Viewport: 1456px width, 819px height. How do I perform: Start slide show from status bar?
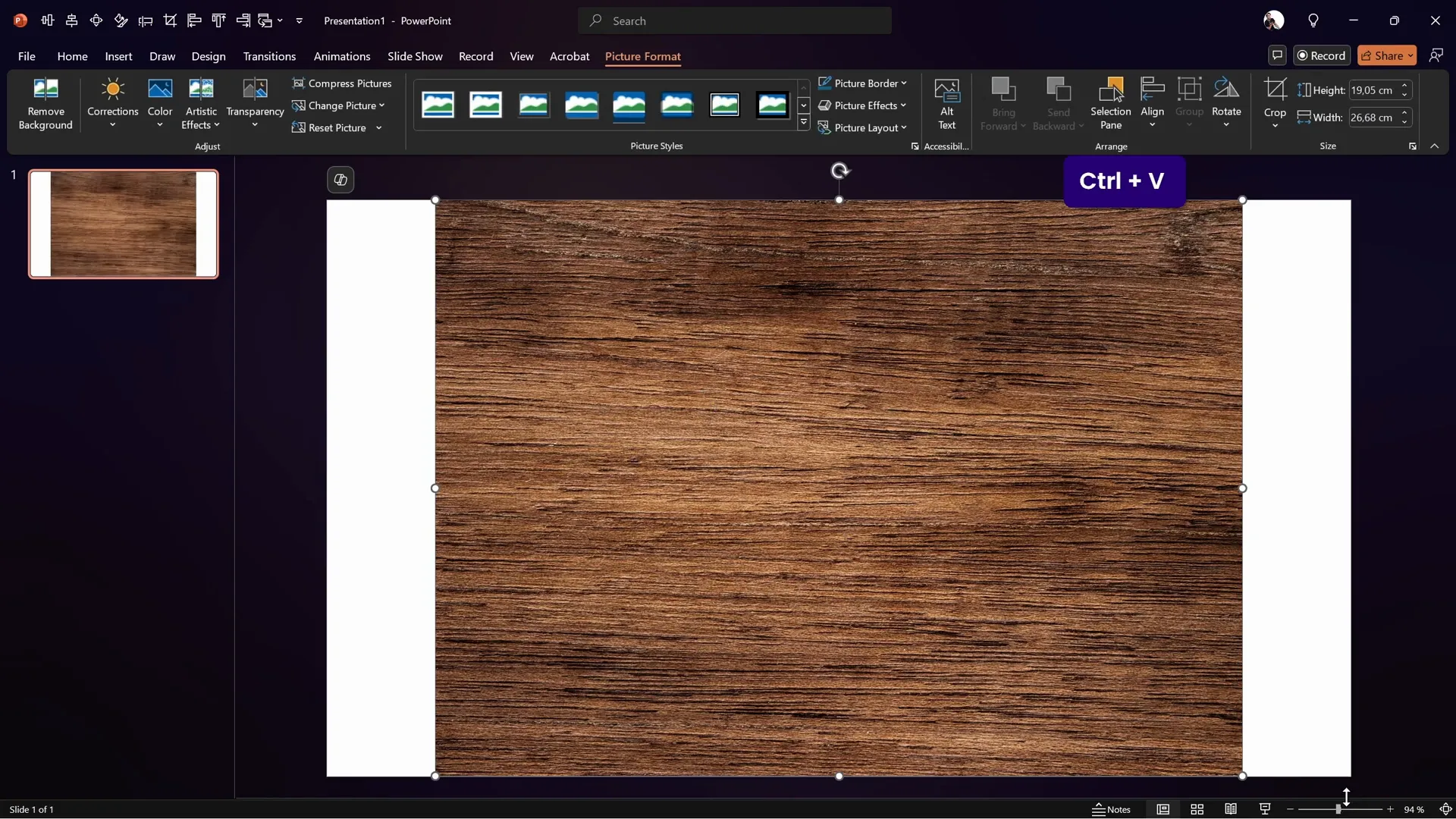[x=1264, y=809]
